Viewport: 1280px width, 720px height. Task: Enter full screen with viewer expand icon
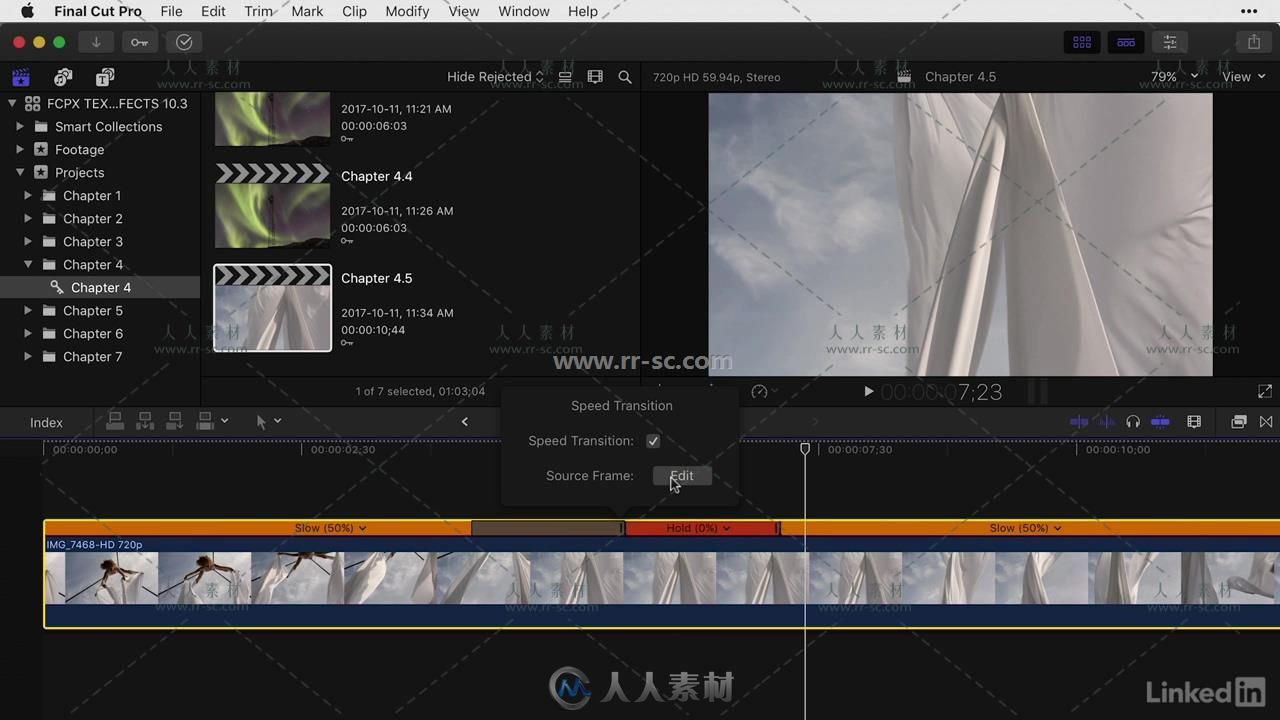click(x=1265, y=392)
